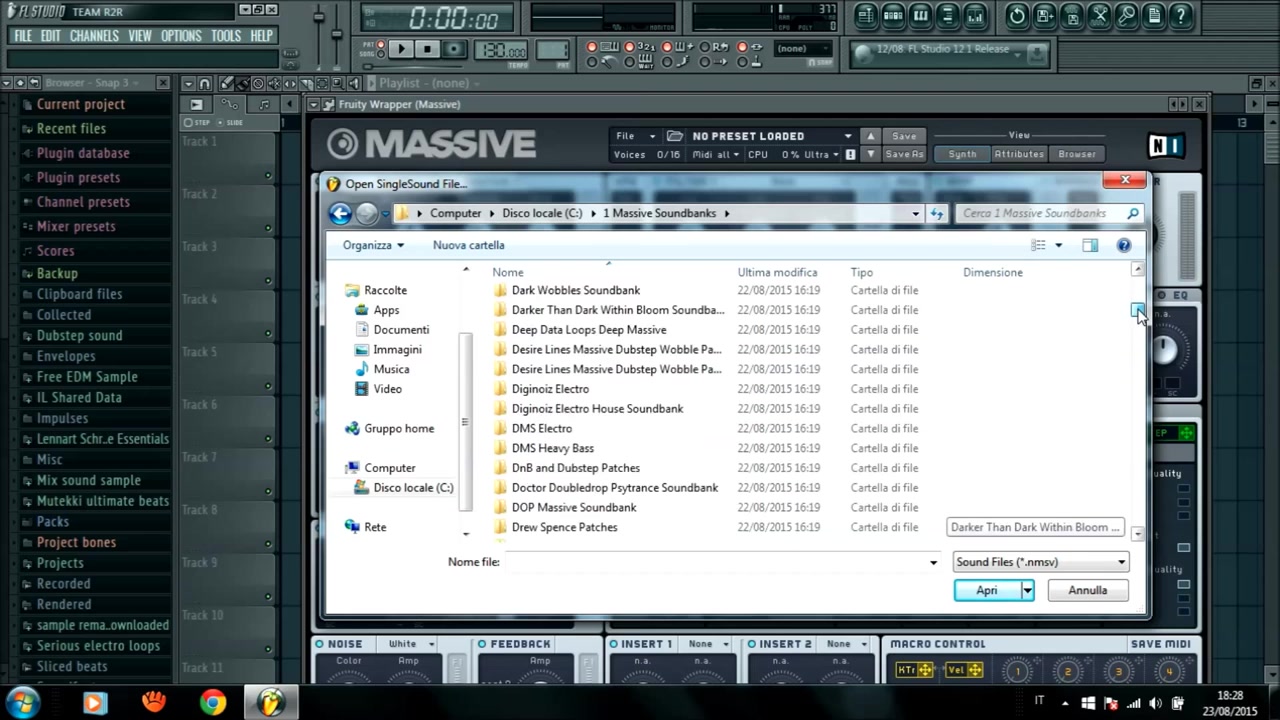
Task: Toggle the FEEDBACK section on/off LED
Action: click(x=482, y=644)
